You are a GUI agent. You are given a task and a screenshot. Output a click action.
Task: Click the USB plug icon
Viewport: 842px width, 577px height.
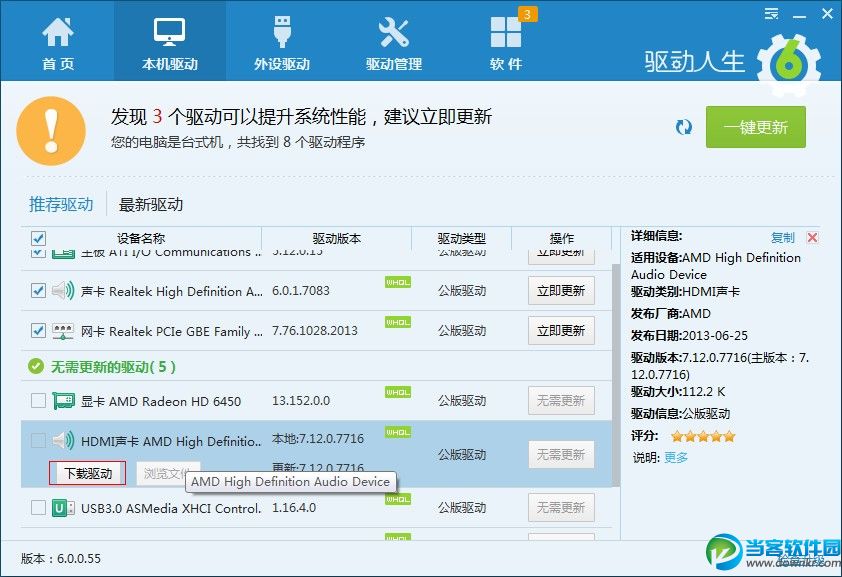[282, 31]
